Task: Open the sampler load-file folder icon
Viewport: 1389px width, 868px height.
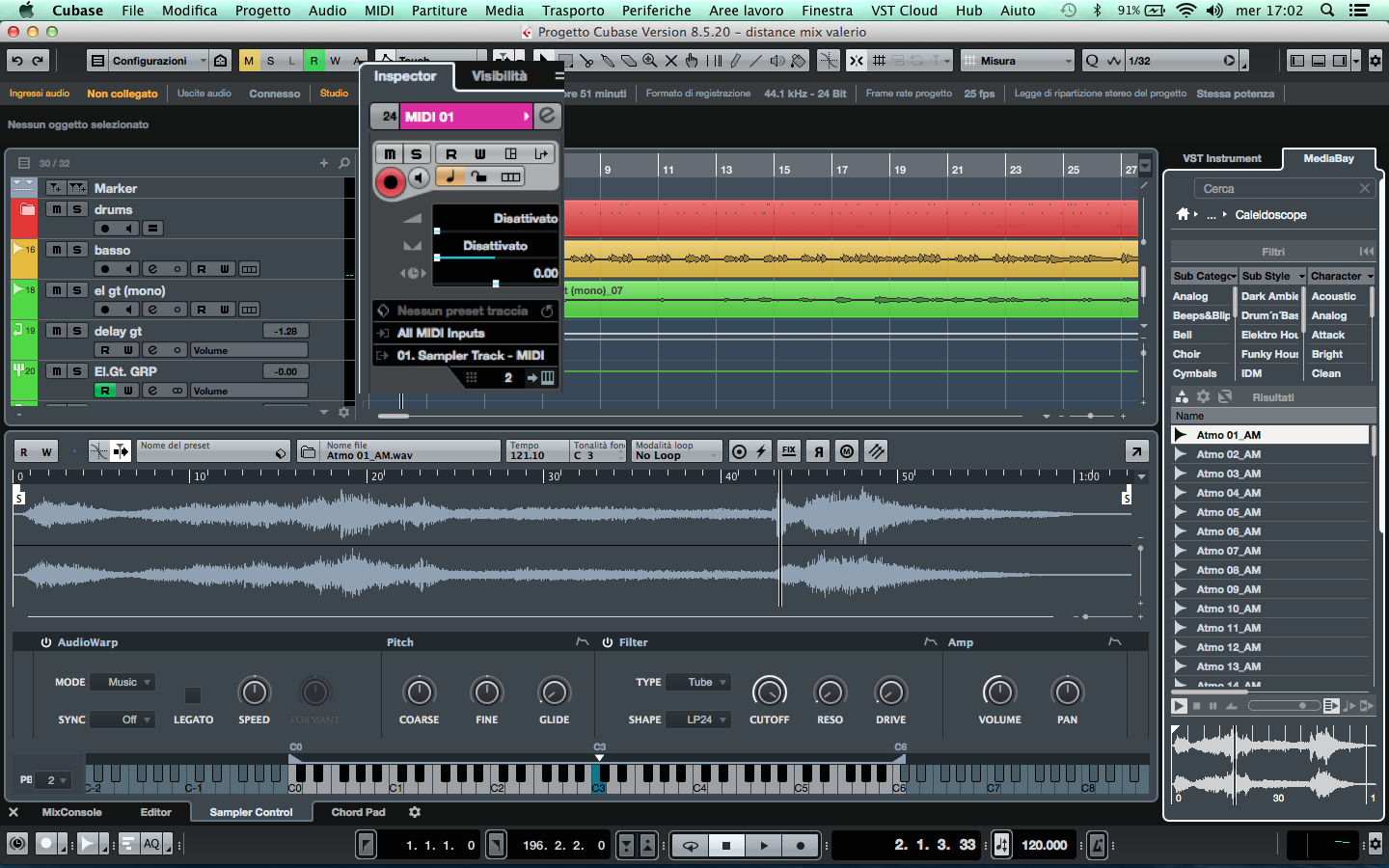Action: (308, 451)
